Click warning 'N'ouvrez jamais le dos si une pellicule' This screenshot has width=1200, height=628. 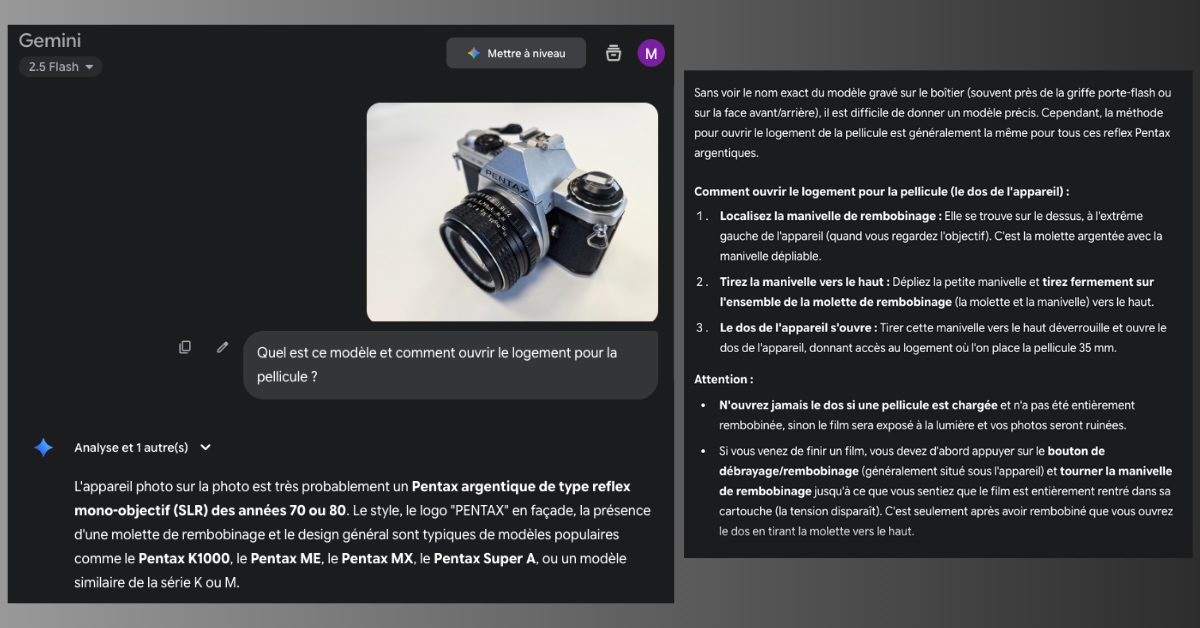pos(858,405)
